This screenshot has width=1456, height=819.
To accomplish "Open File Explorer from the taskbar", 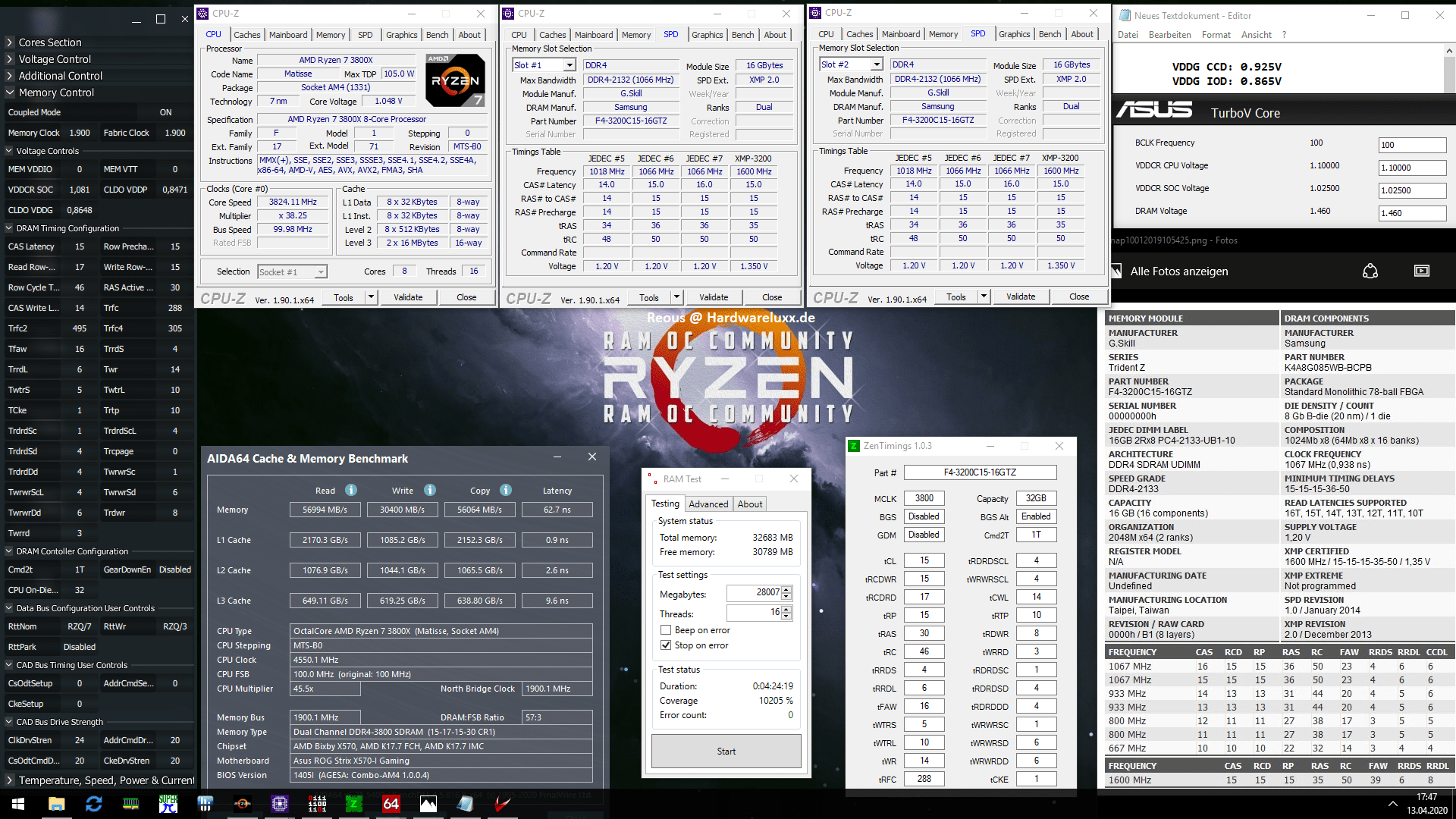I will tap(56, 804).
